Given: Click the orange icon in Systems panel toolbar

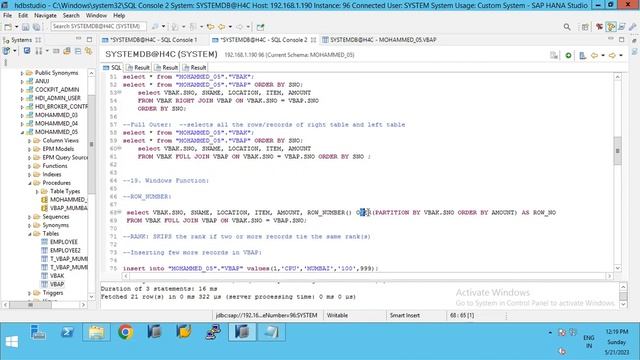Looking at the screenshot, I should [x=67, y=51].
